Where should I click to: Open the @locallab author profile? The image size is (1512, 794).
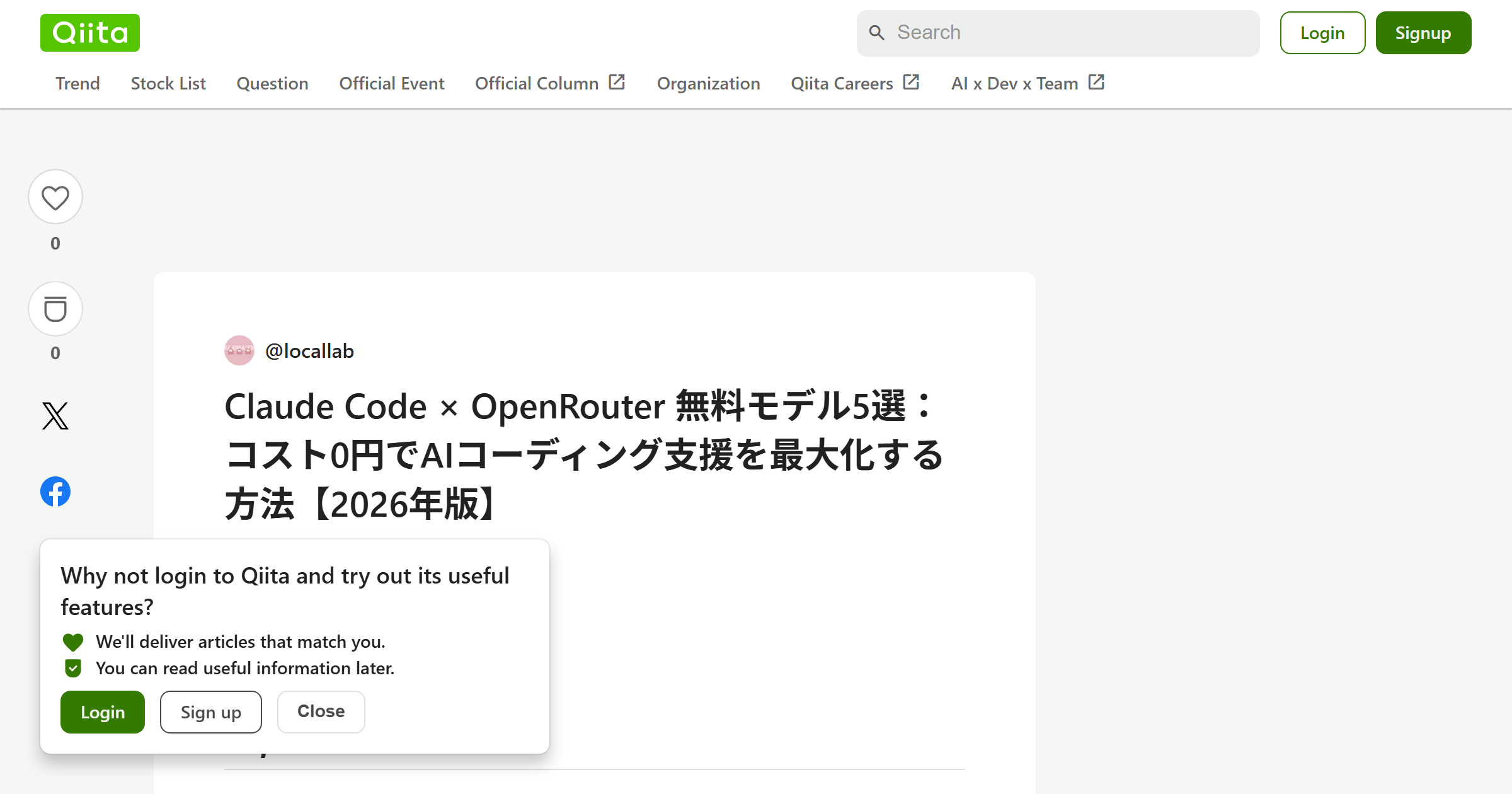click(x=309, y=351)
